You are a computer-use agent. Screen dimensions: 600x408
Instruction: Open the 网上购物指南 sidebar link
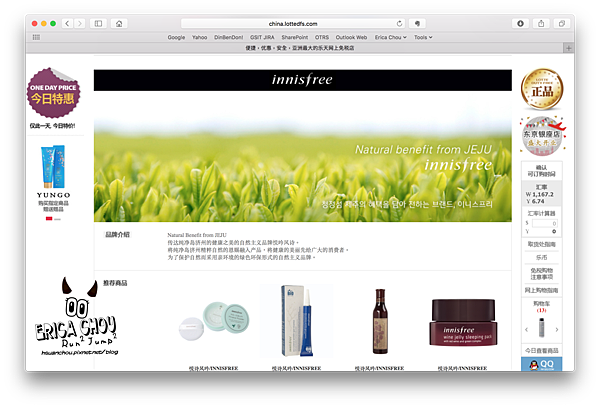pos(541,290)
